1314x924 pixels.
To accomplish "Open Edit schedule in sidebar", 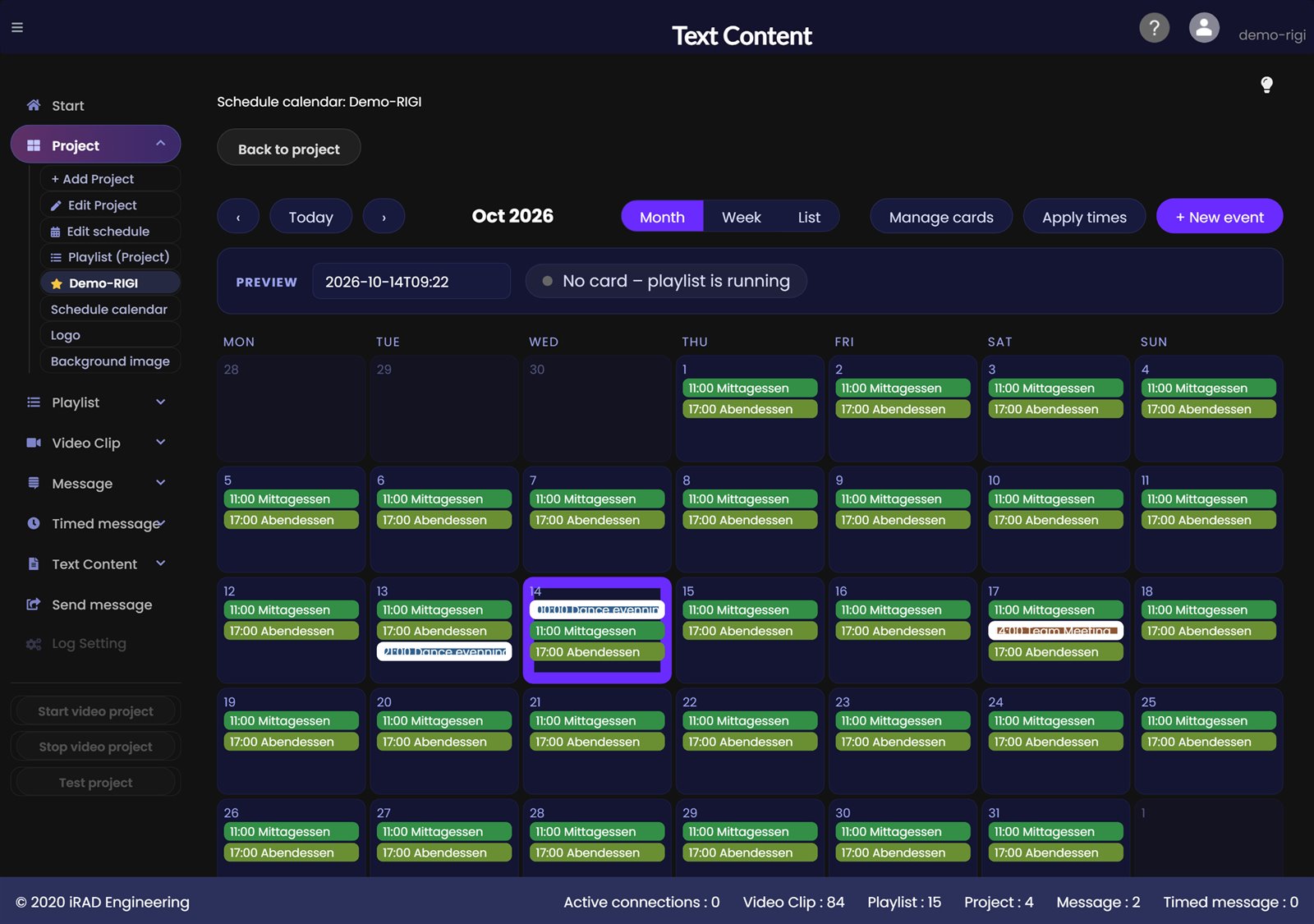I will [110, 232].
